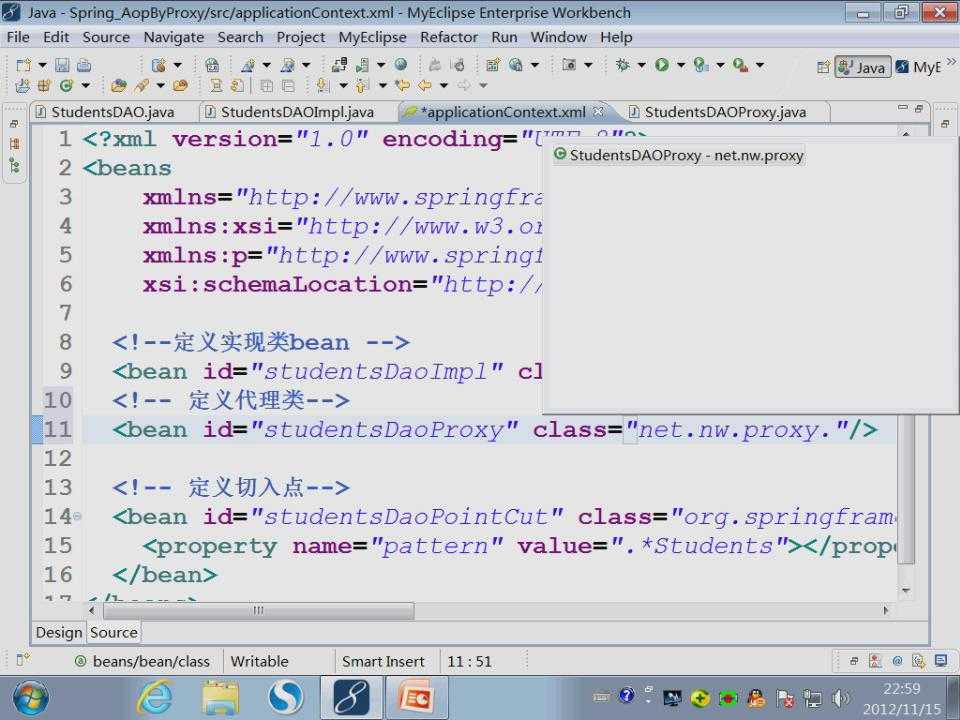The width and height of the screenshot is (960, 720).
Task: Click the Server start/stop icon
Action: click(x=362, y=64)
